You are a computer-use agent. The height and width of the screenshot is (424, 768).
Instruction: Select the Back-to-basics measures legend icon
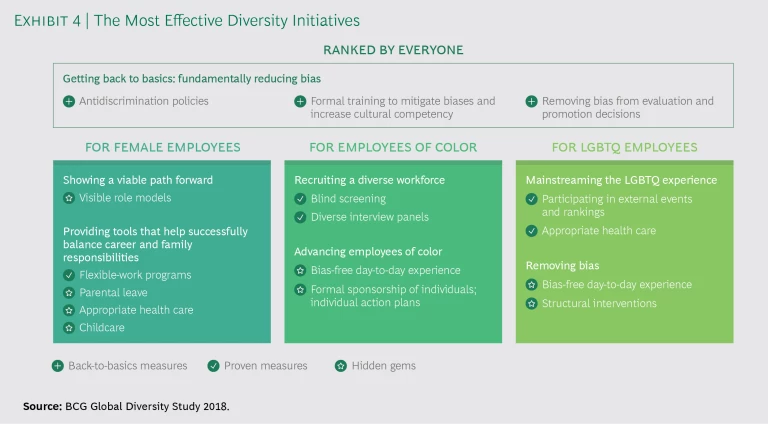coord(57,366)
